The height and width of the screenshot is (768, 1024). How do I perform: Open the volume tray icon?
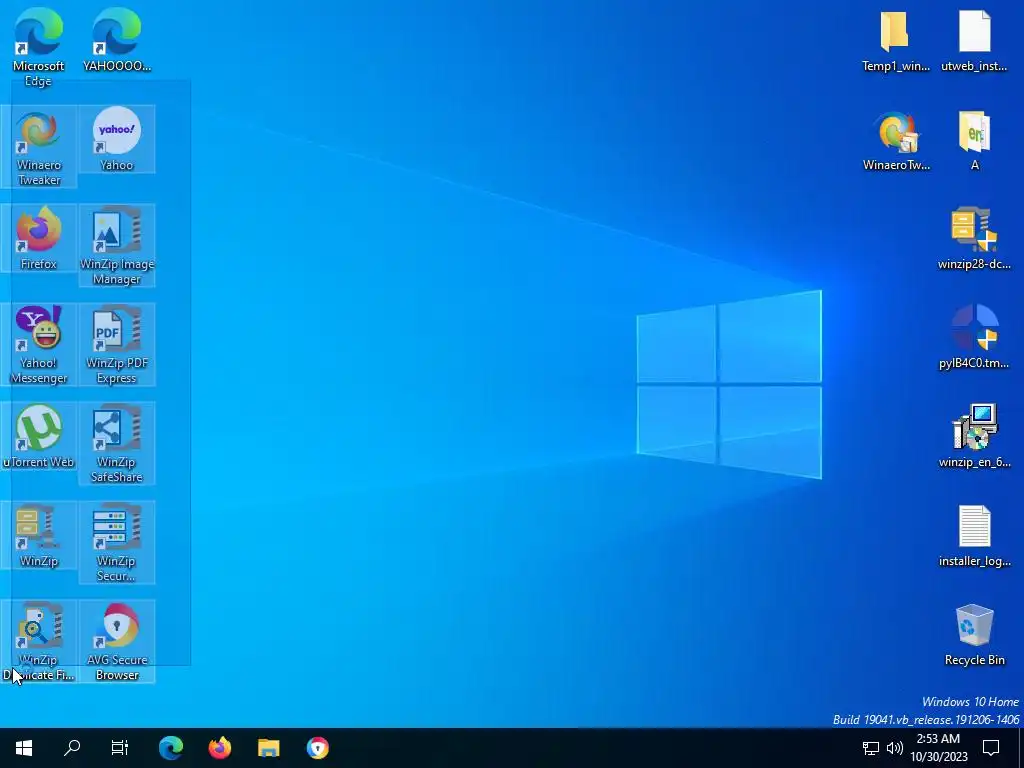(x=895, y=748)
